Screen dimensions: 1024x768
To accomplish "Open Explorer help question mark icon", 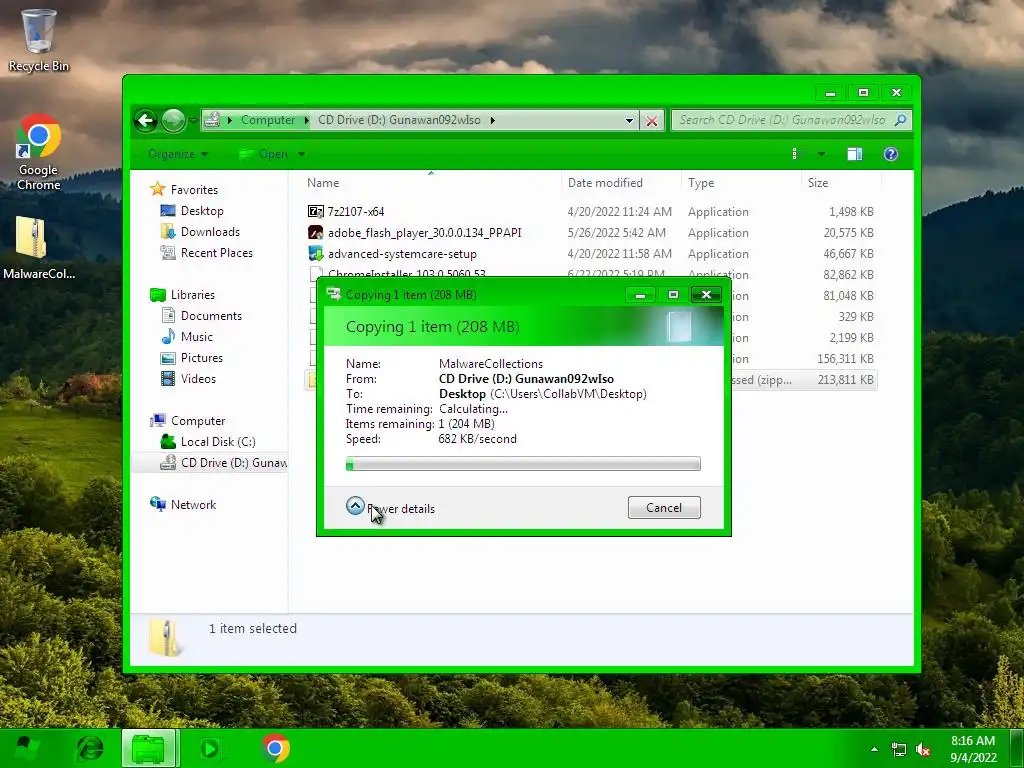I will (890, 154).
